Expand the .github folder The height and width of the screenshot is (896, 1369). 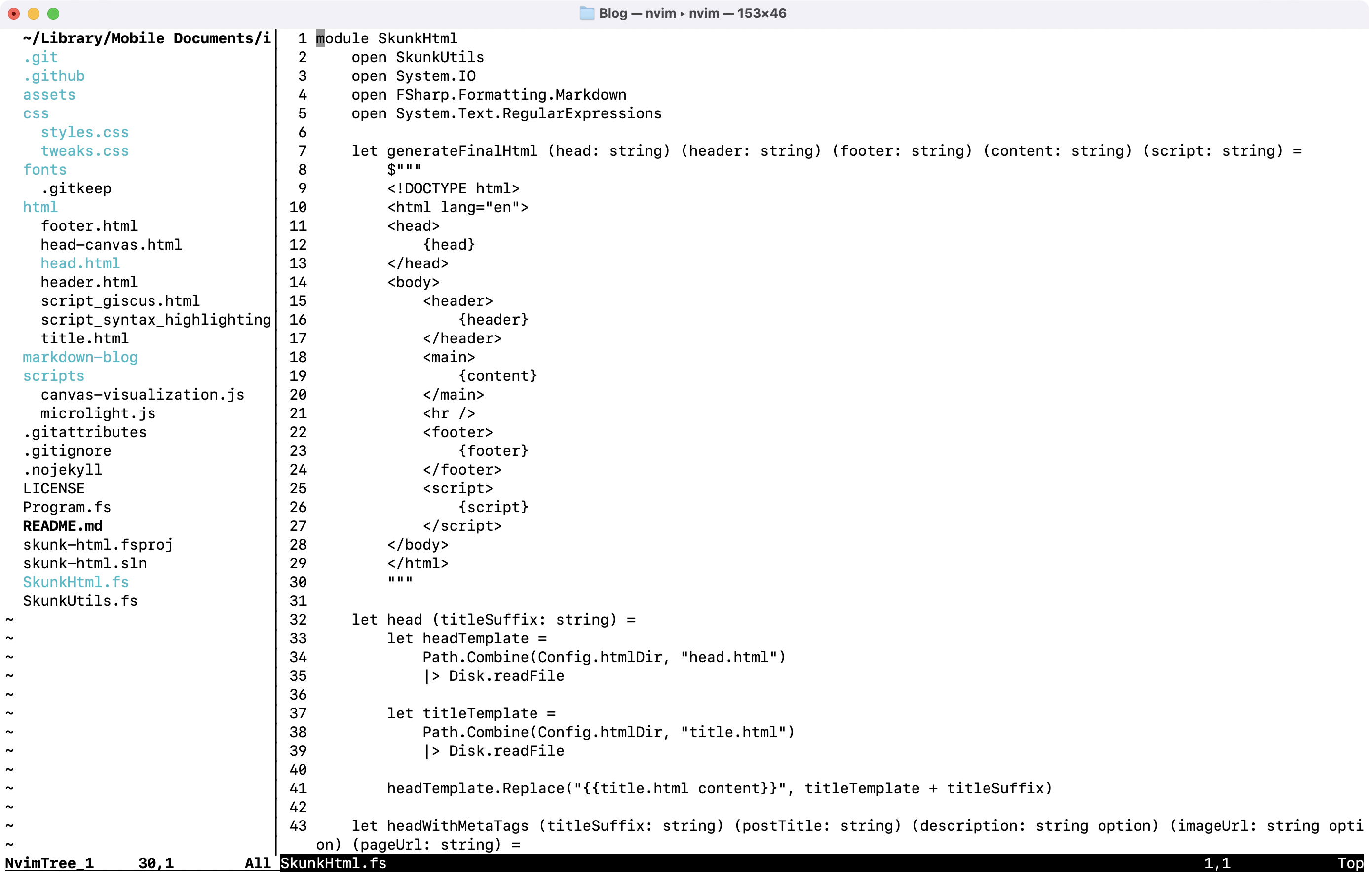53,76
